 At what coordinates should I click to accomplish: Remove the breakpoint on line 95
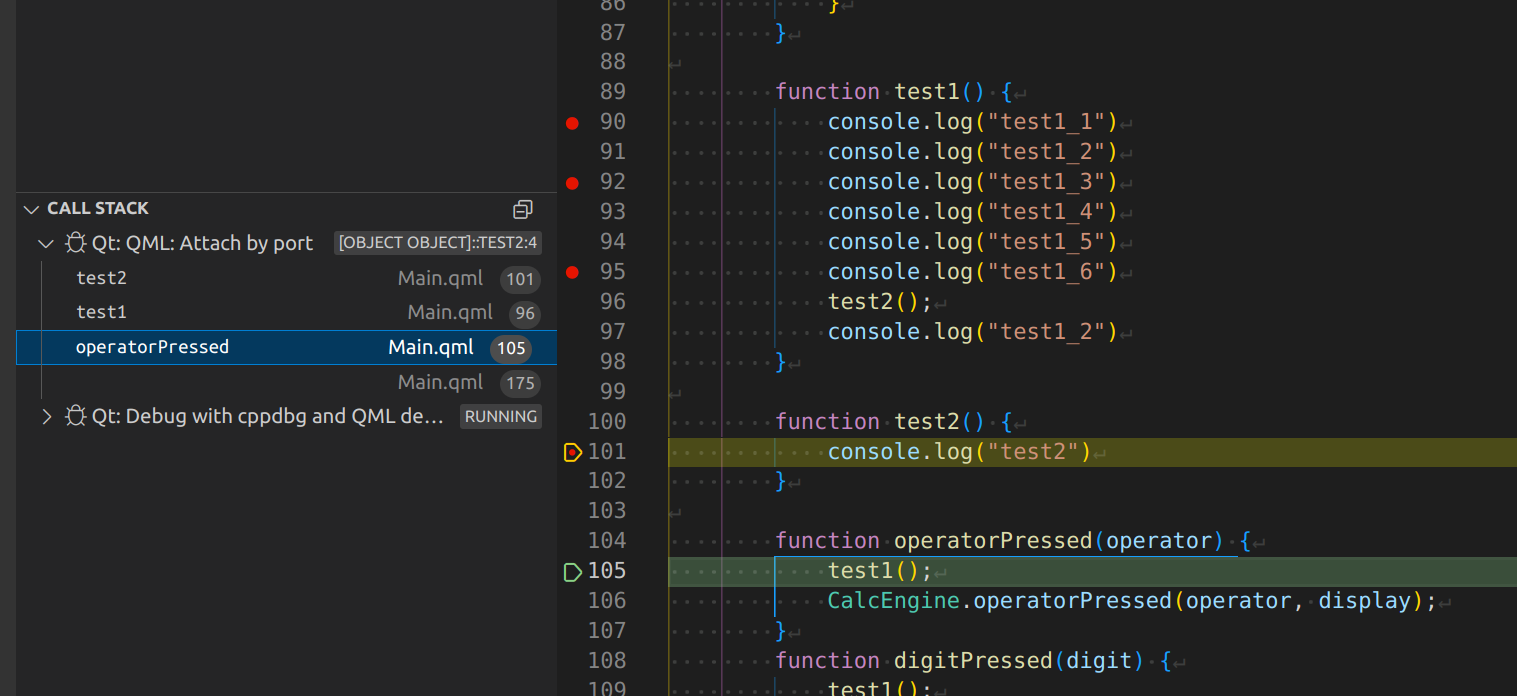(x=572, y=271)
